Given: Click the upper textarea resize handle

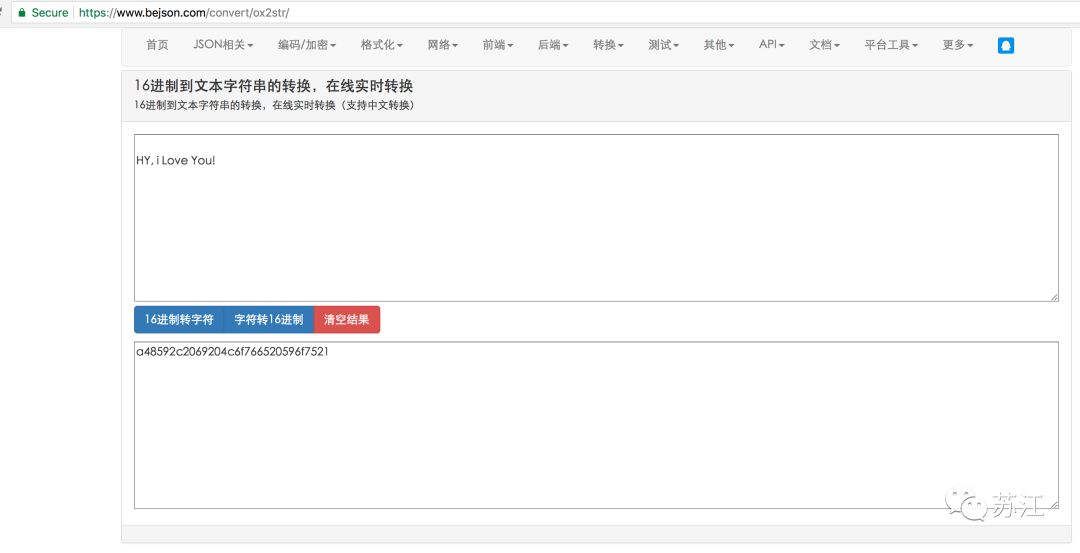Looking at the screenshot, I should 1054,297.
